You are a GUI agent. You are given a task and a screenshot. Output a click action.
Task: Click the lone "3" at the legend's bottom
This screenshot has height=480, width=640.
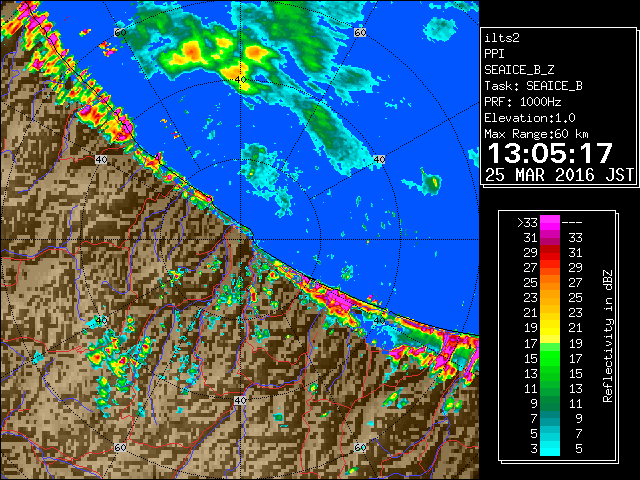(x=534, y=449)
